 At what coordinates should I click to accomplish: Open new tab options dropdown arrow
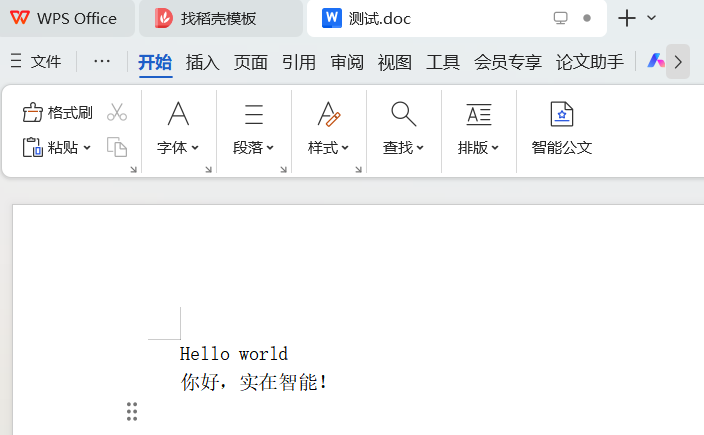652,18
